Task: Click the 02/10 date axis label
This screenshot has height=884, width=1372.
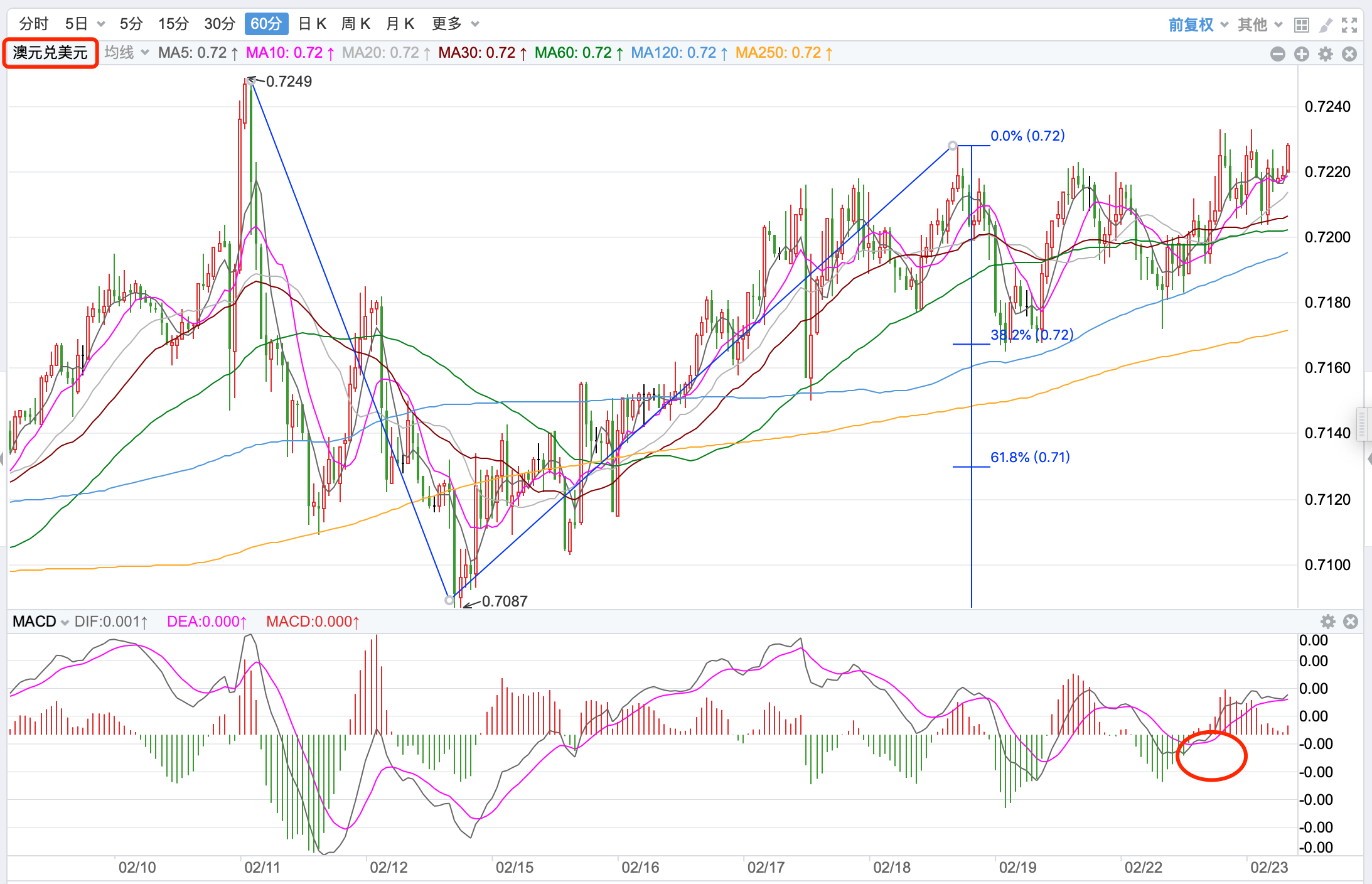Action: coord(137,868)
